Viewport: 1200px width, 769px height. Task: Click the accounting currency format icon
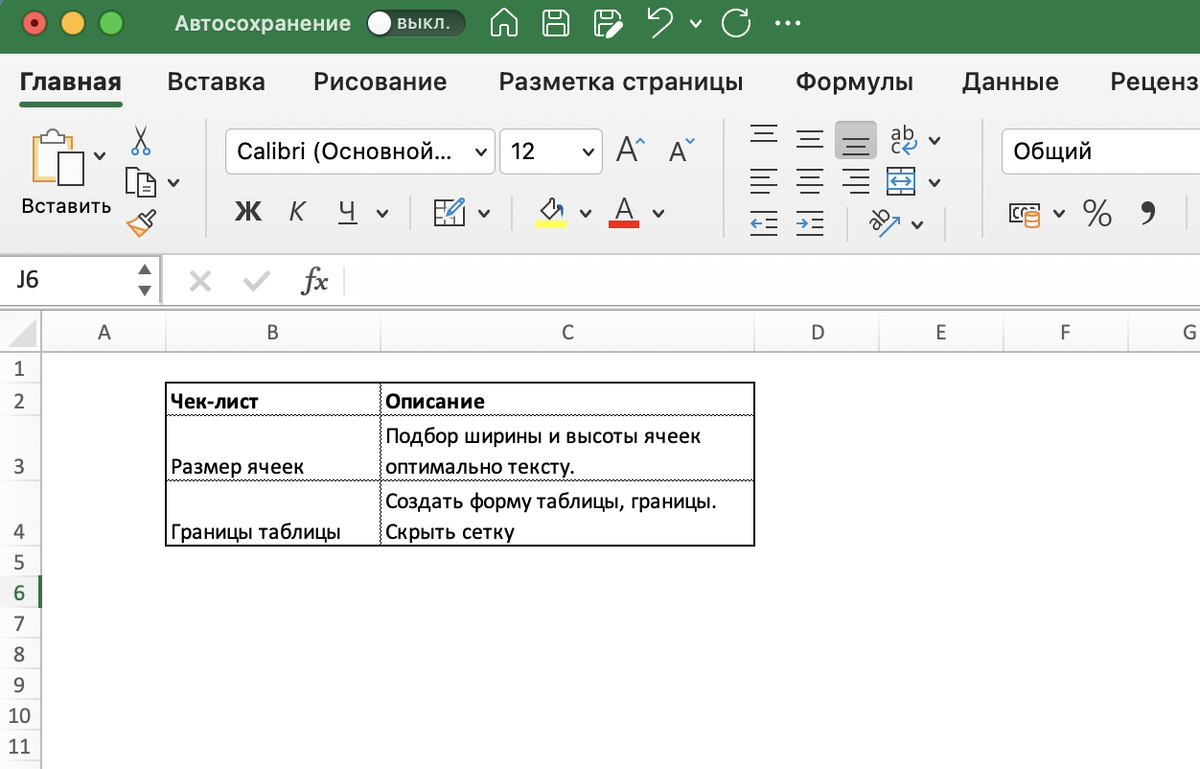point(1025,213)
